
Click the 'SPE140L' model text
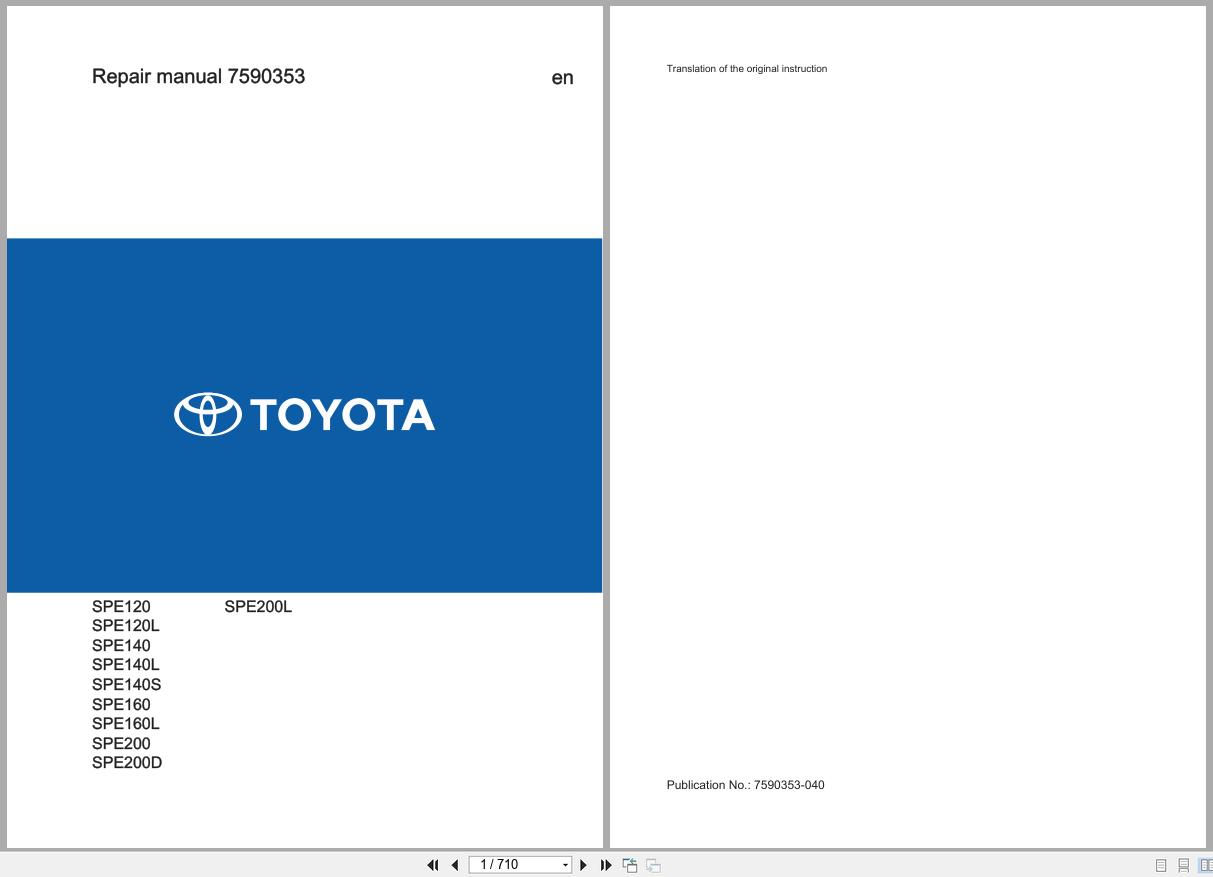coord(125,665)
